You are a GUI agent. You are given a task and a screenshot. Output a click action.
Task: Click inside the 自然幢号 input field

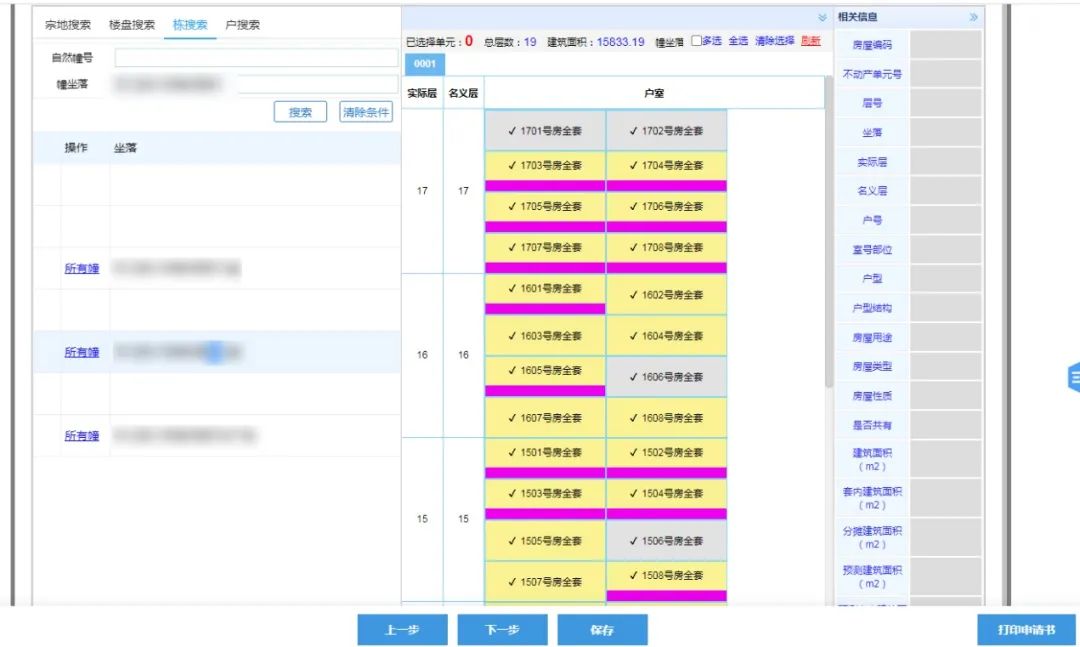(255, 58)
